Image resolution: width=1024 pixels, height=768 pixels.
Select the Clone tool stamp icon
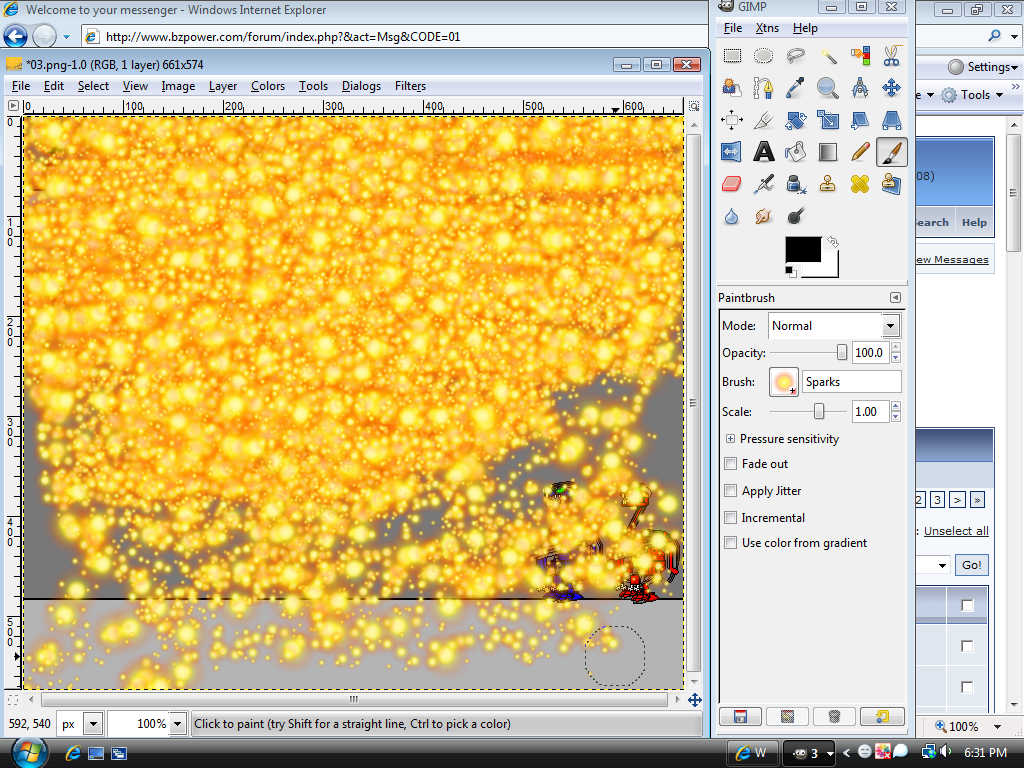click(x=828, y=183)
